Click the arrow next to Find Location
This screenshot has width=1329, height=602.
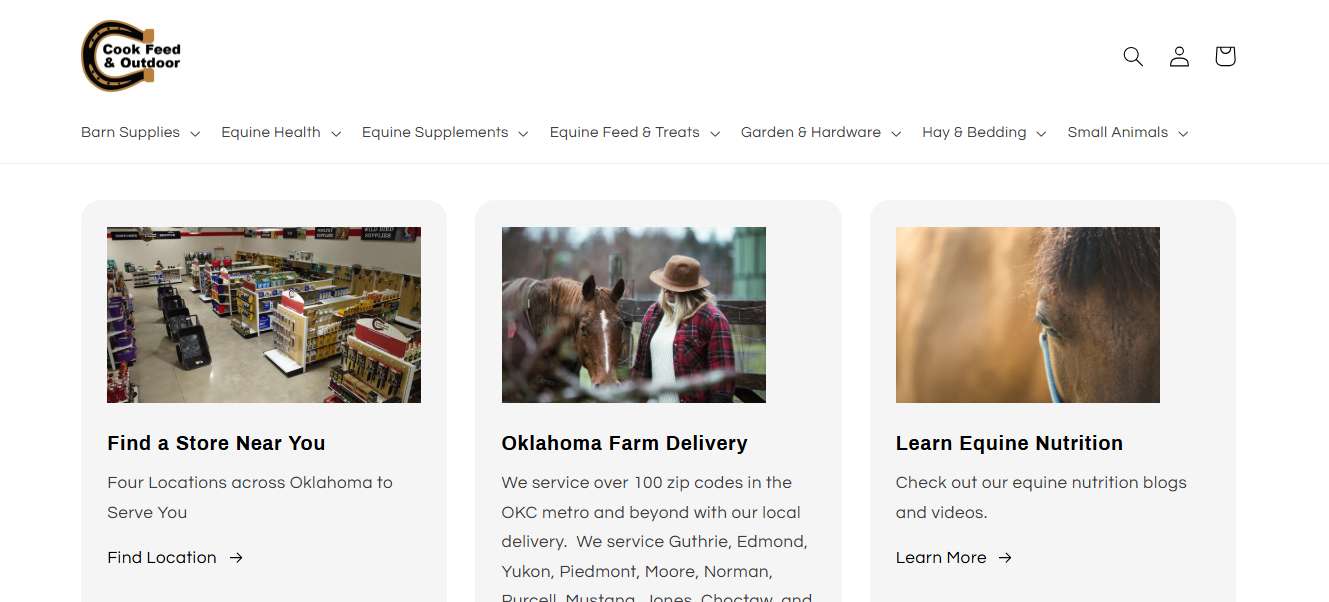coord(236,558)
